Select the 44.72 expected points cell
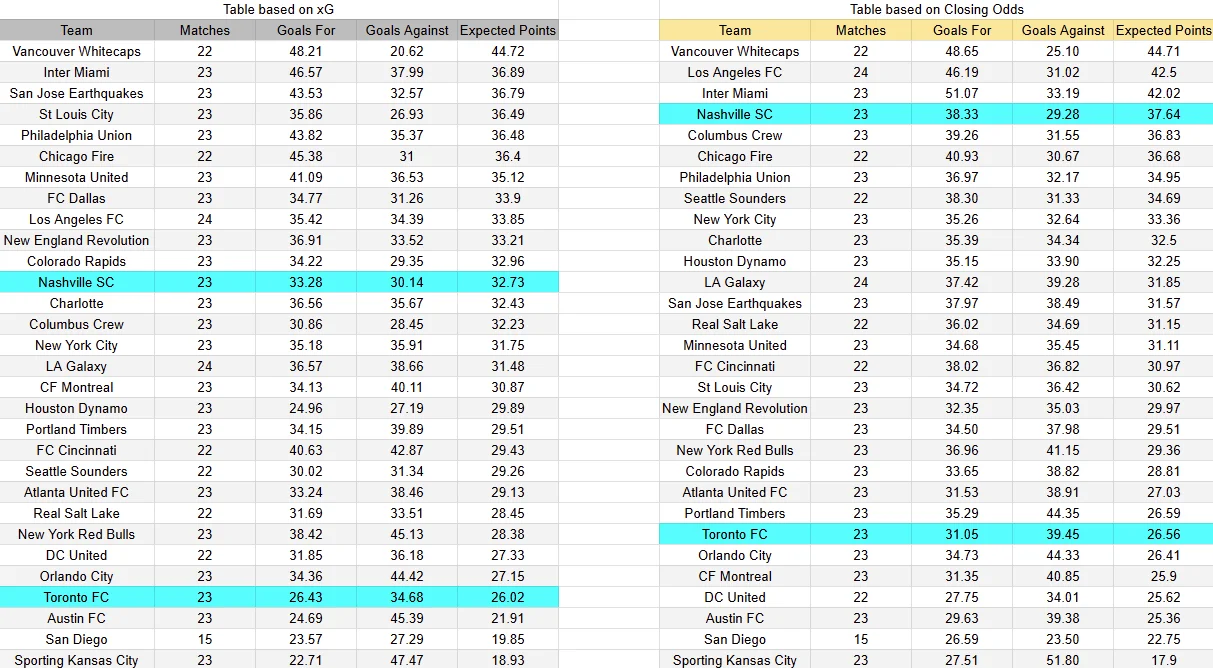The width and height of the screenshot is (1213, 668). click(x=508, y=51)
